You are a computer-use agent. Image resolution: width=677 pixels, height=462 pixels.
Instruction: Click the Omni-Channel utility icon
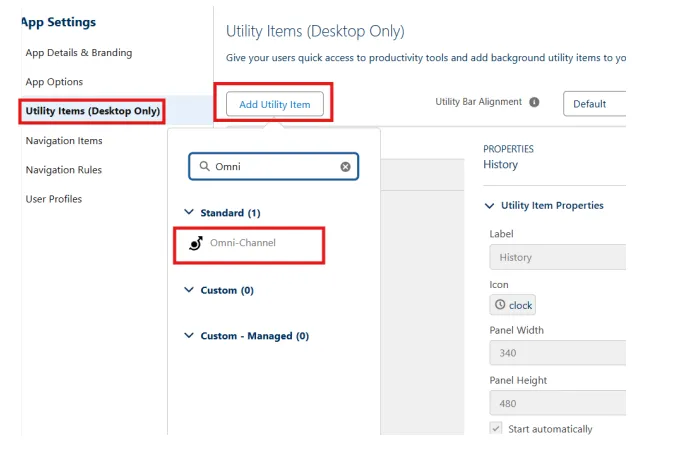pyautogui.click(x=196, y=243)
